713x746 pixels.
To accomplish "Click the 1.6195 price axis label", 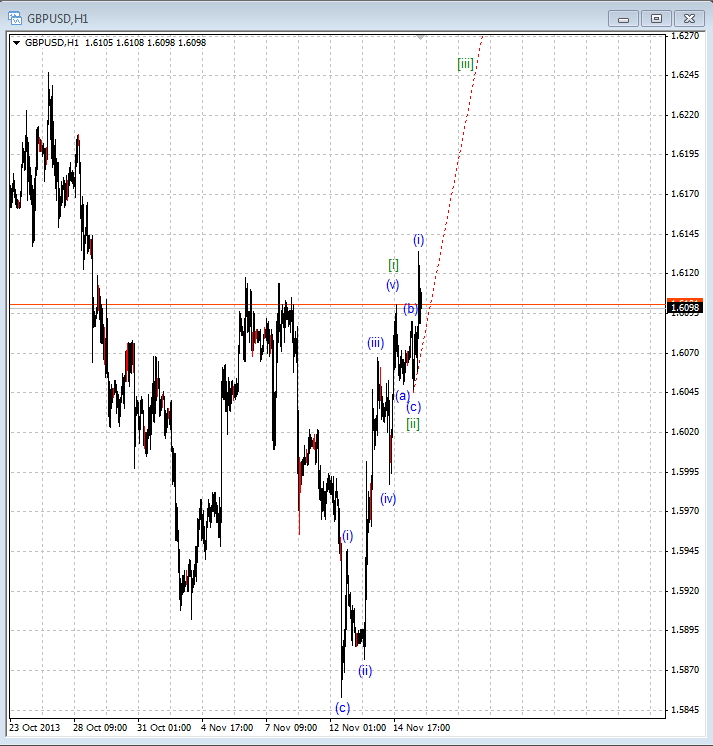I will [685, 154].
